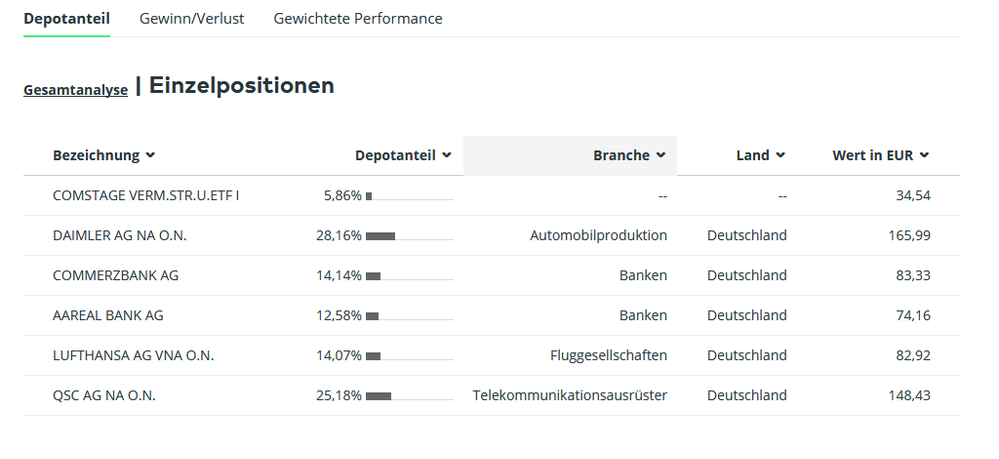
Task: Click Deutschland in the Lufthansa row
Action: point(747,356)
